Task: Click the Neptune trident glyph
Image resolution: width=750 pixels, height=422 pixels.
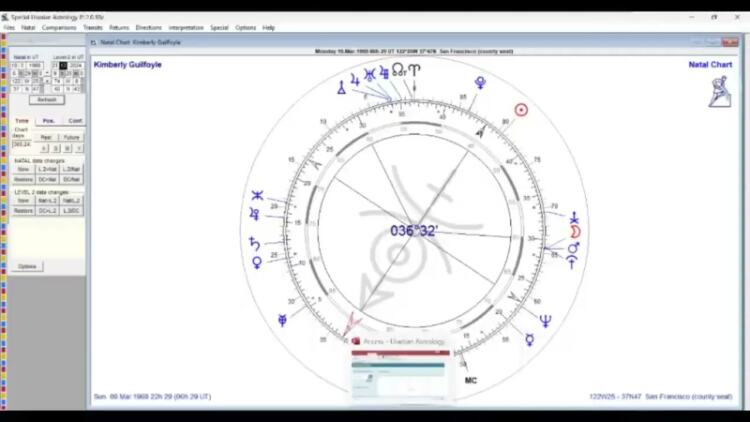Action: click(x=545, y=321)
